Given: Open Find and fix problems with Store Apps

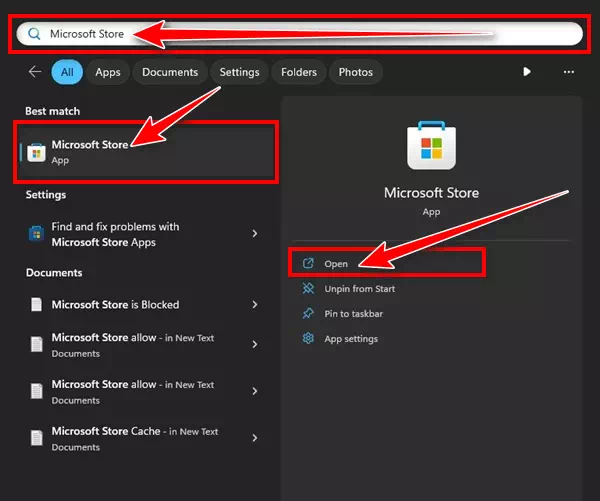Looking at the screenshot, I should click(x=144, y=234).
